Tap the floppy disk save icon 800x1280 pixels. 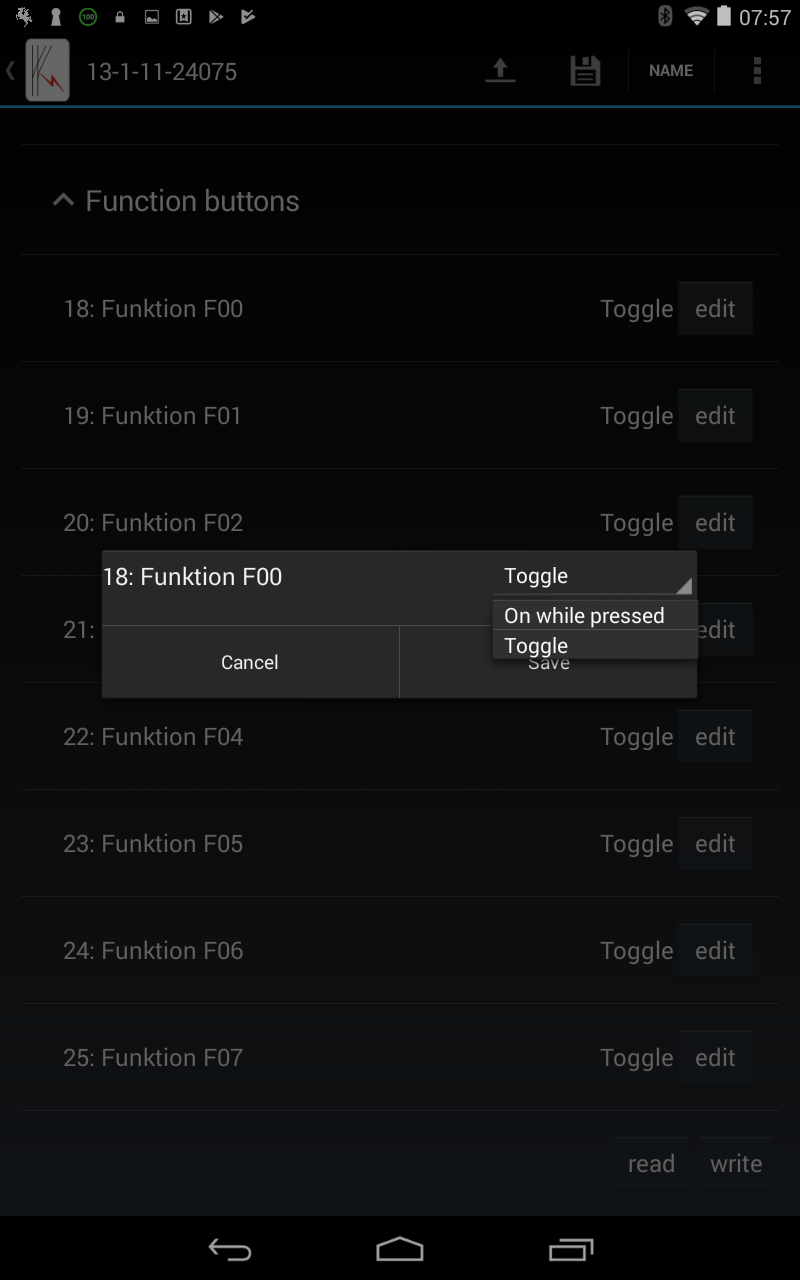click(585, 71)
